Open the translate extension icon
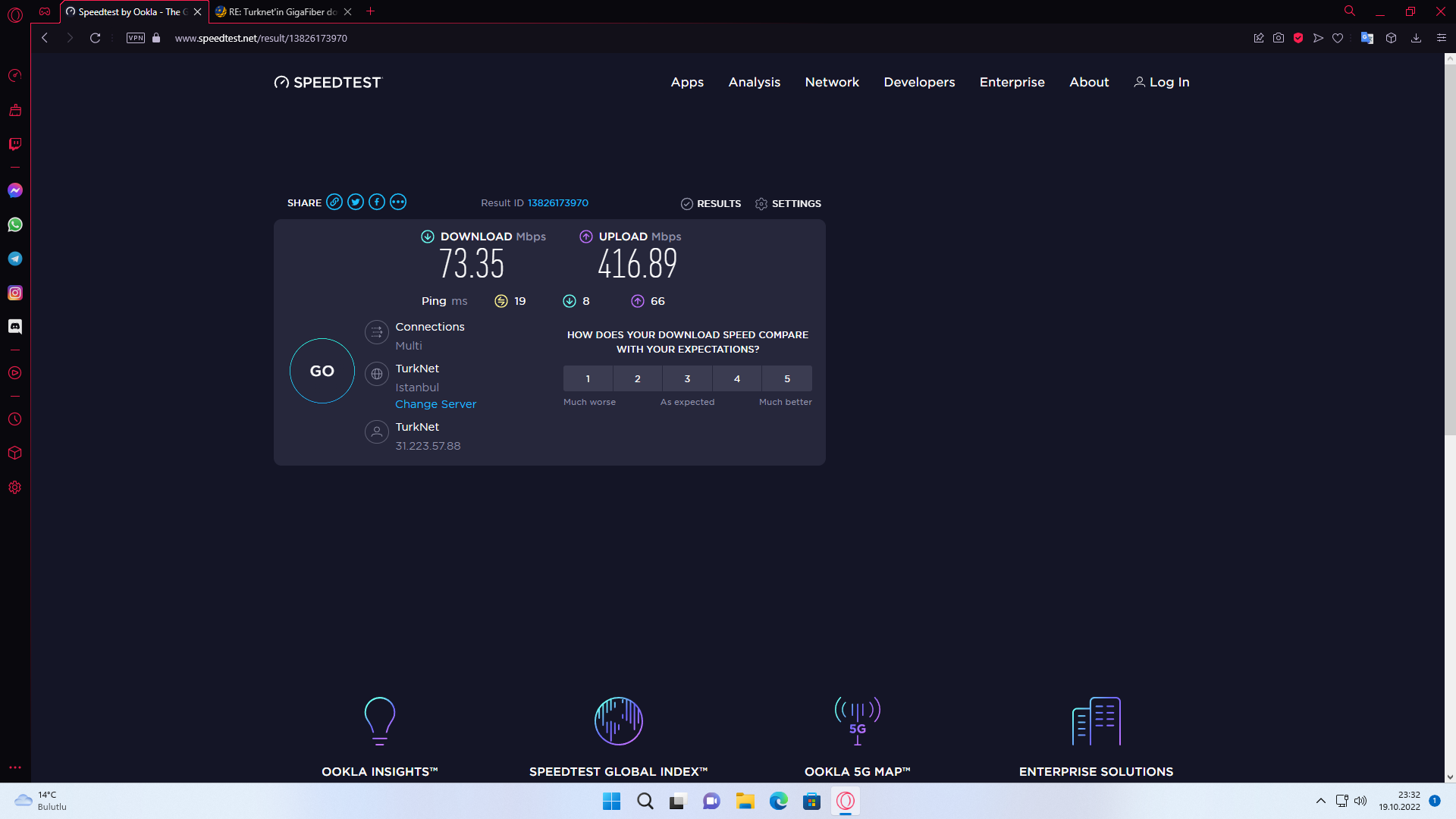This screenshot has height=819, width=1456. click(x=1367, y=38)
